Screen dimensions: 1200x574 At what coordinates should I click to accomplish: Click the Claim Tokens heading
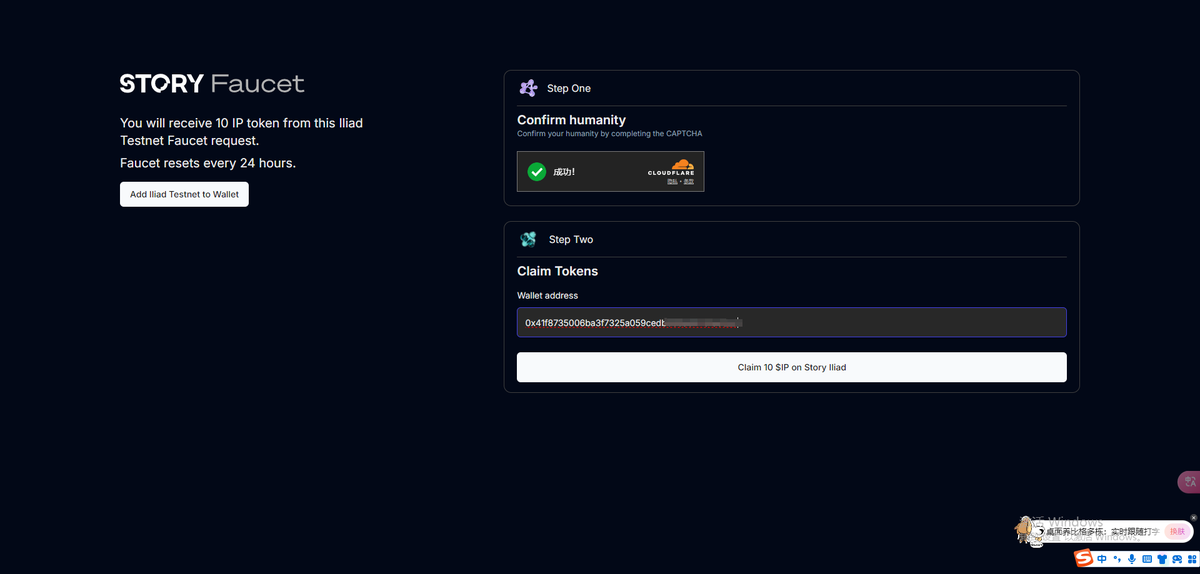coord(557,271)
